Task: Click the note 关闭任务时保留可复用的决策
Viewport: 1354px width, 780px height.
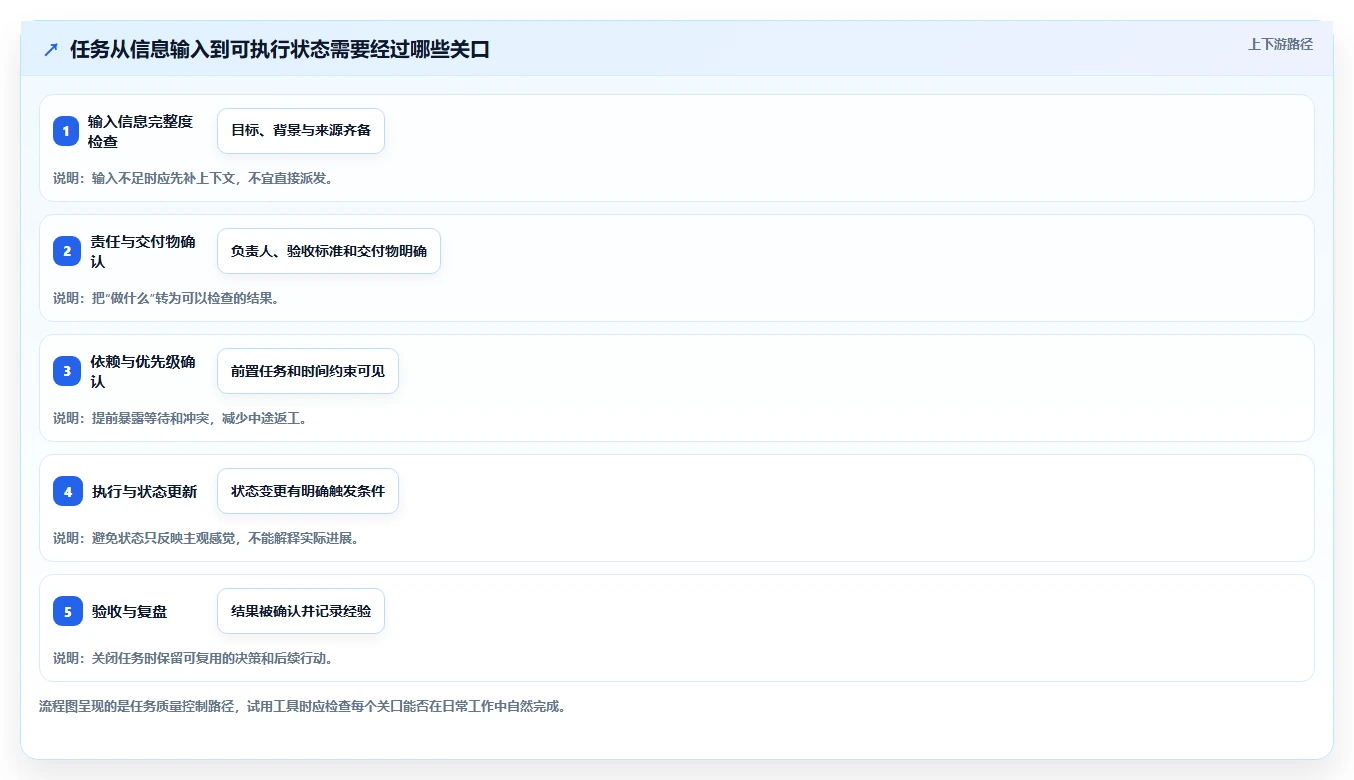Action: point(193,658)
